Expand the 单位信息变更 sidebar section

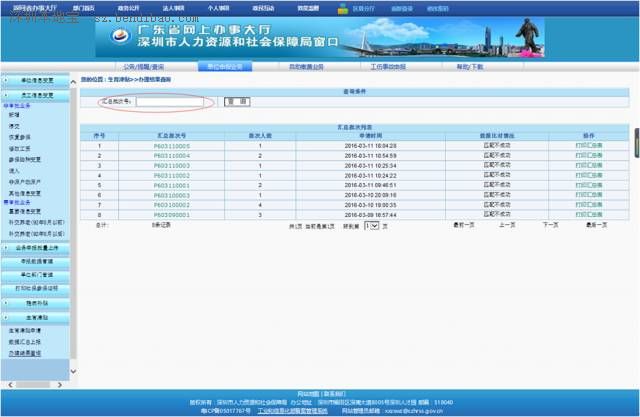point(38,78)
